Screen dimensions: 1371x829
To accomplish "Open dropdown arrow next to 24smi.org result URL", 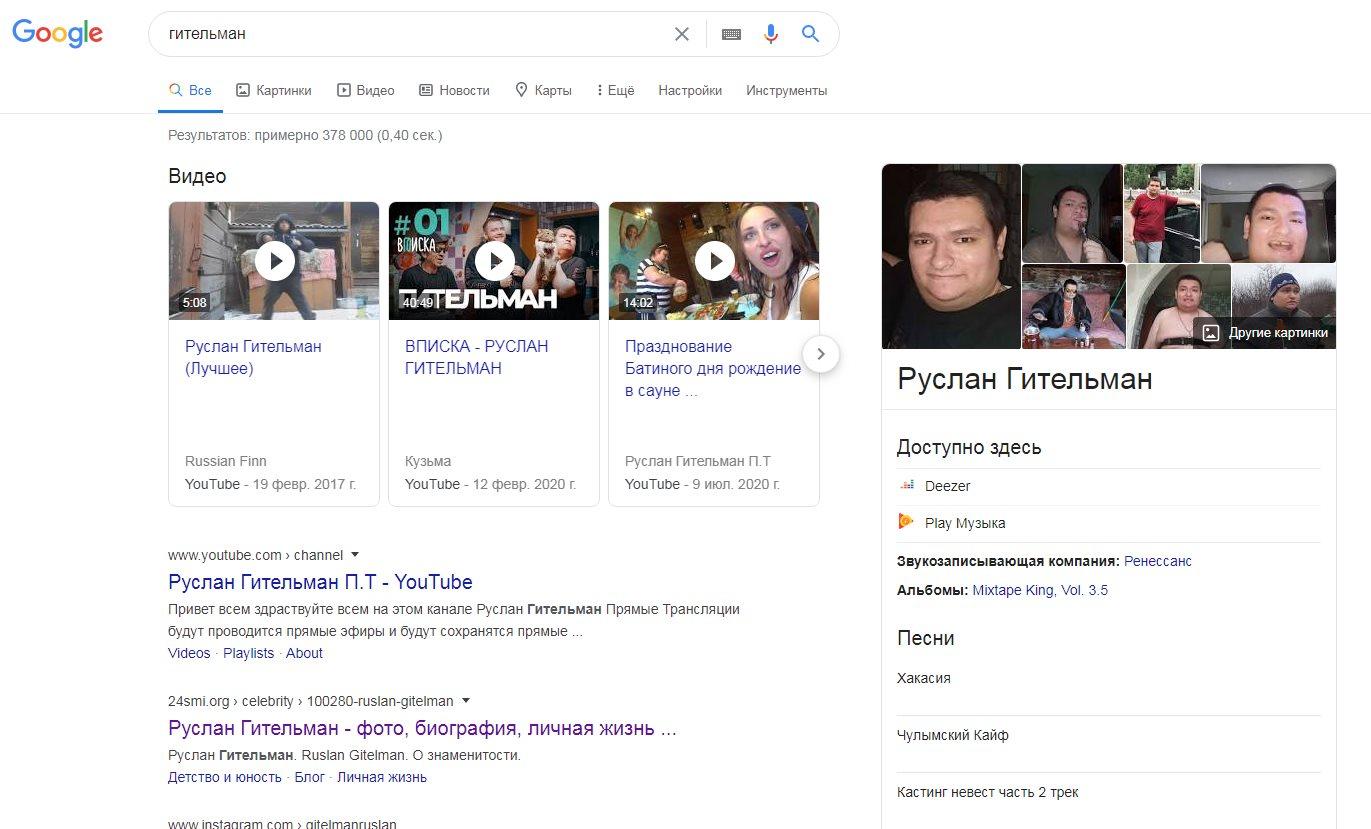I will 466,701.
